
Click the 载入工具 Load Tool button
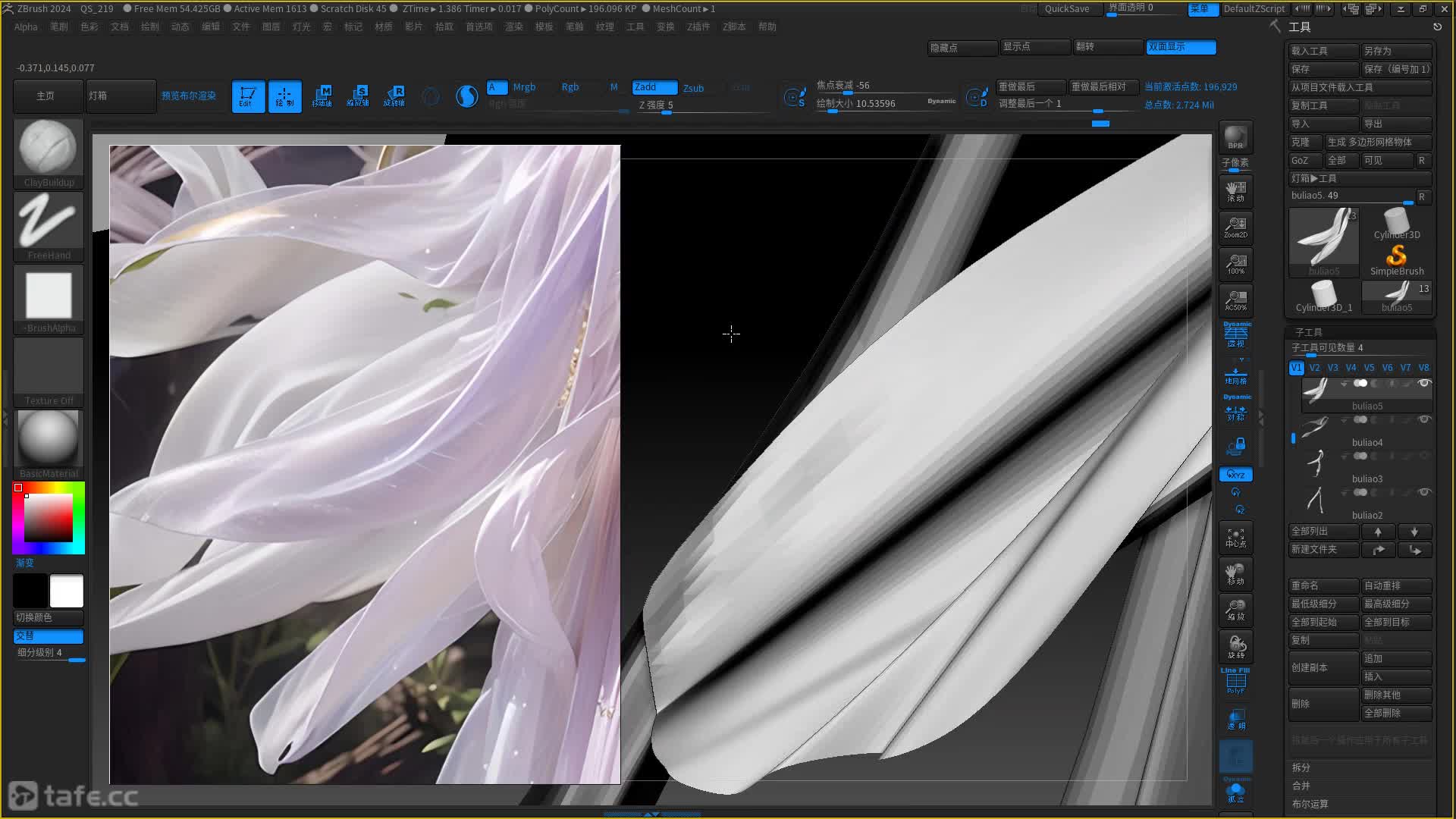pos(1323,51)
